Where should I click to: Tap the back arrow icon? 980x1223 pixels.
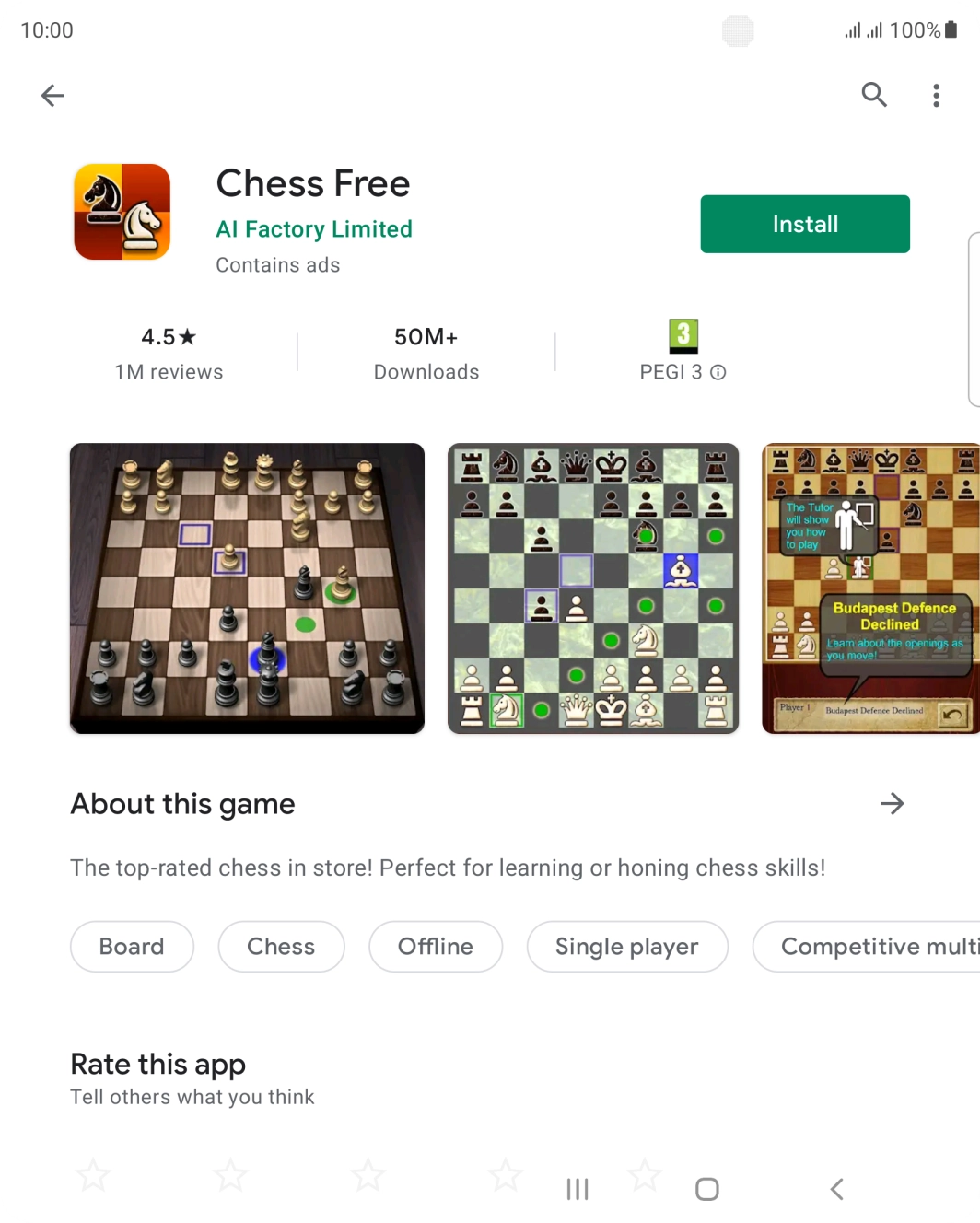click(52, 95)
